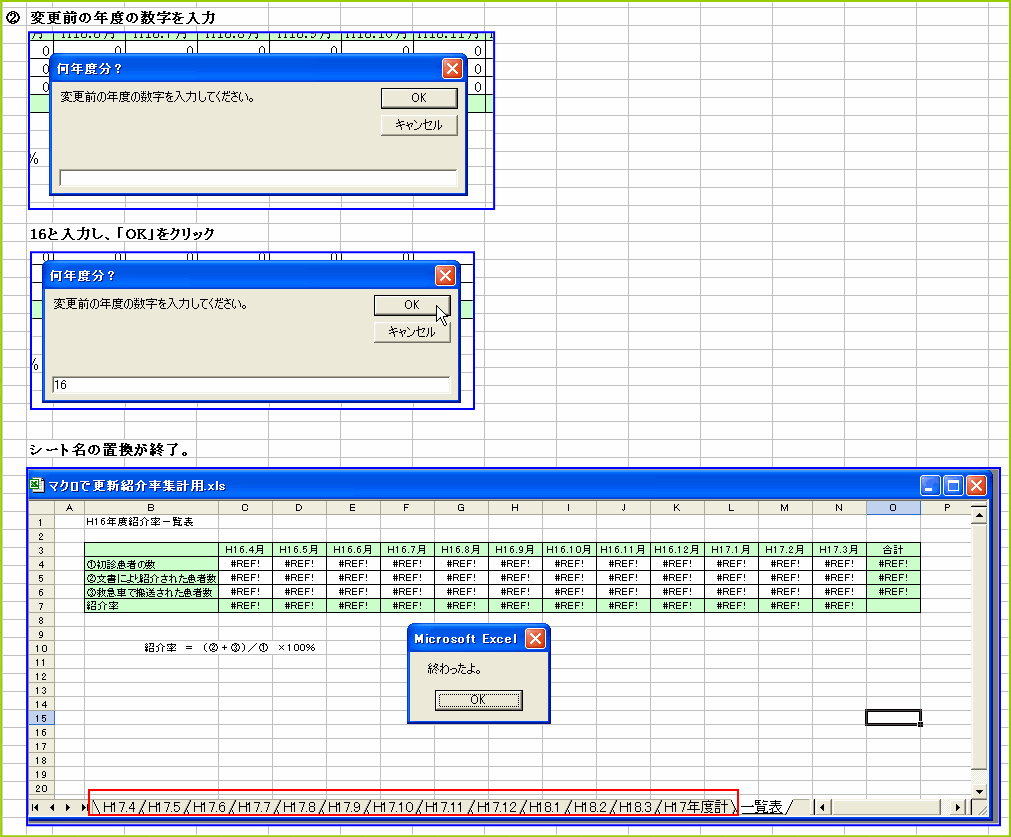Click the Excel workbook icon in title bar
This screenshot has width=1011, height=837.
point(37,486)
